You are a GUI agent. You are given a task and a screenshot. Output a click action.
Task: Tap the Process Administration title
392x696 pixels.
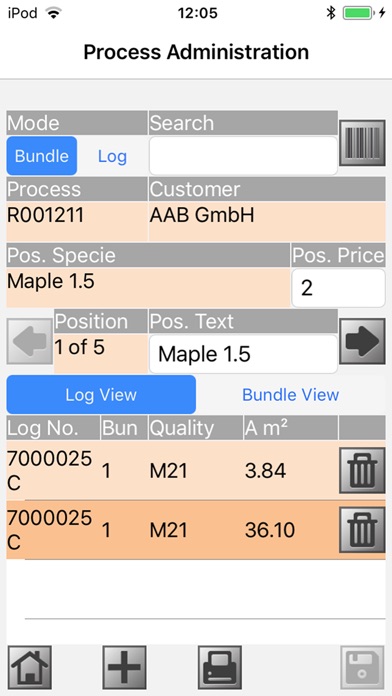click(x=196, y=52)
